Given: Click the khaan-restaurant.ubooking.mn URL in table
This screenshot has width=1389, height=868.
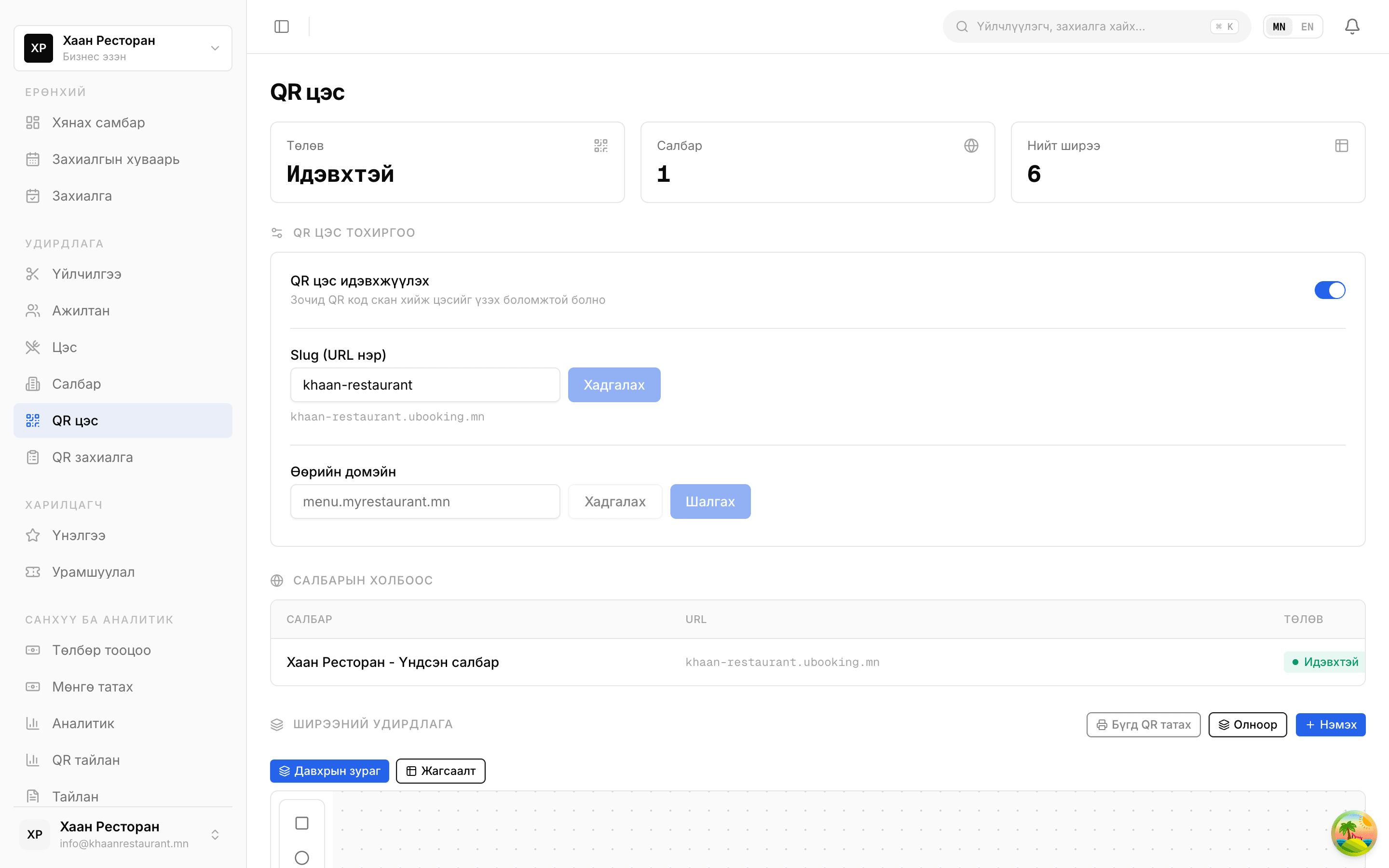Looking at the screenshot, I should pos(782,663).
